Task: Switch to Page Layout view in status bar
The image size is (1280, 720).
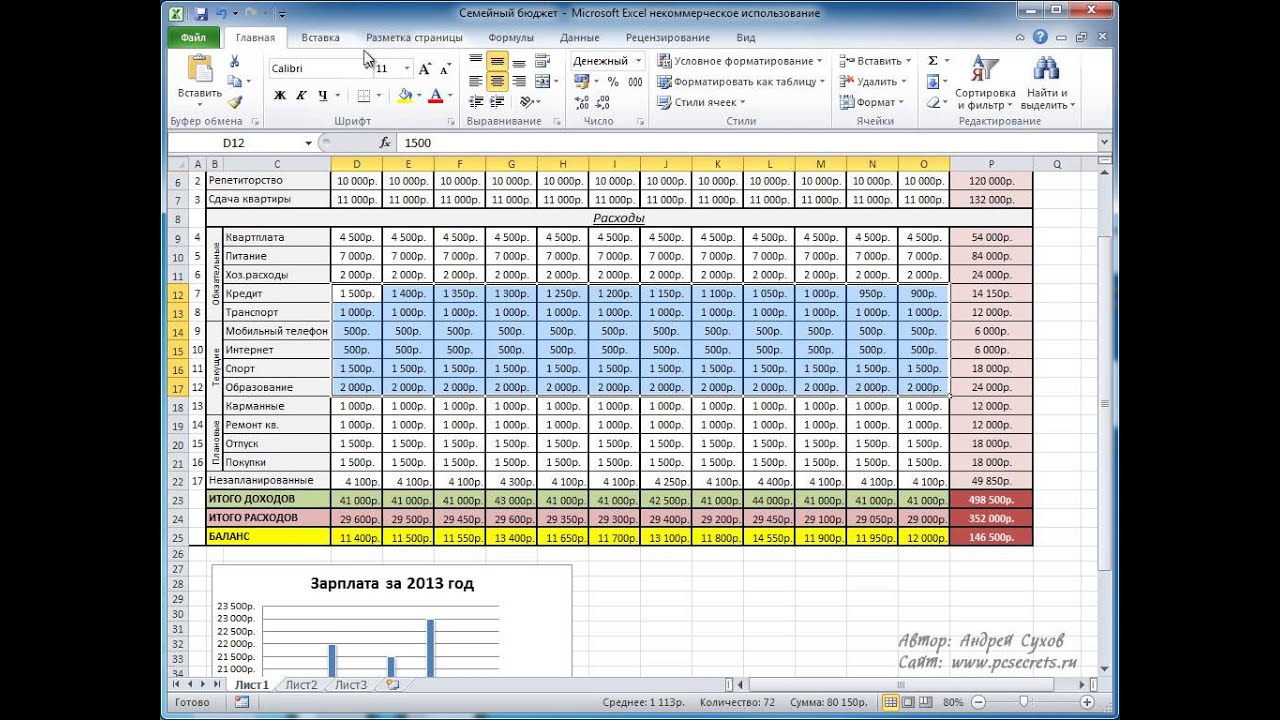Action: point(908,702)
